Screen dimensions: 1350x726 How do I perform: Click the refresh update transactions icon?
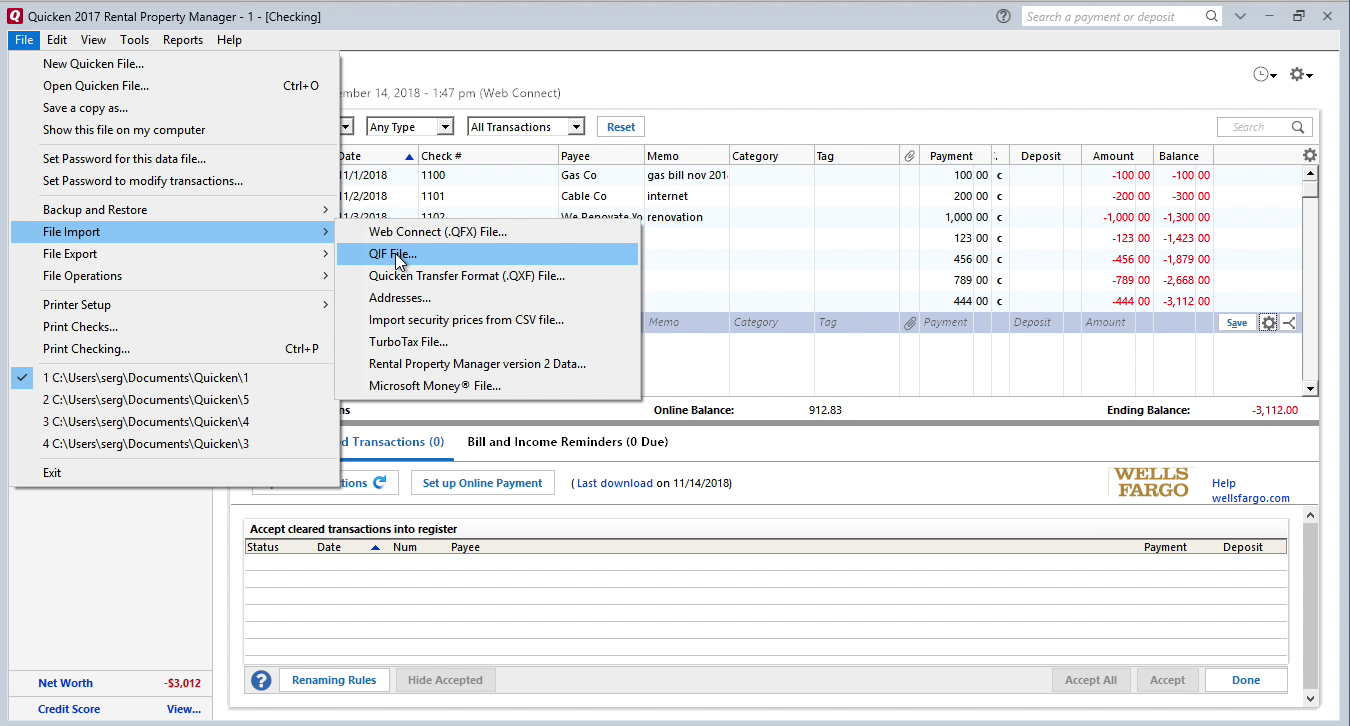pos(379,482)
